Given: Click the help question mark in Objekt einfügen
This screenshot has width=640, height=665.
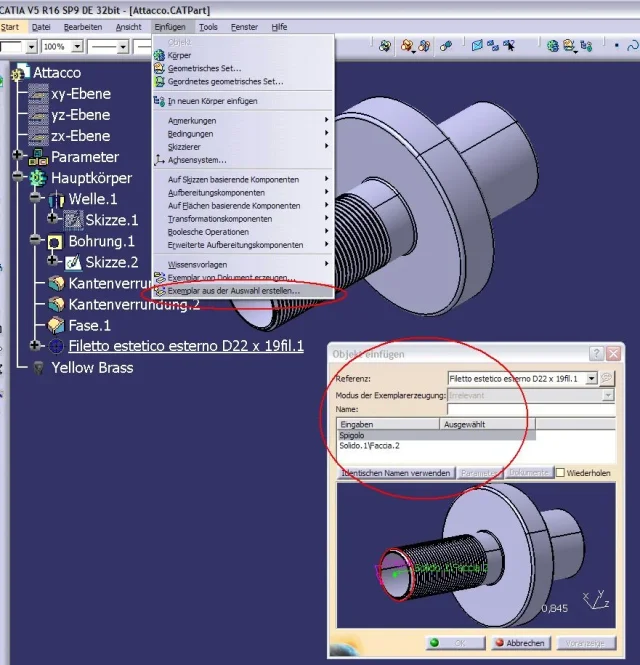Looking at the screenshot, I should tap(596, 353).
